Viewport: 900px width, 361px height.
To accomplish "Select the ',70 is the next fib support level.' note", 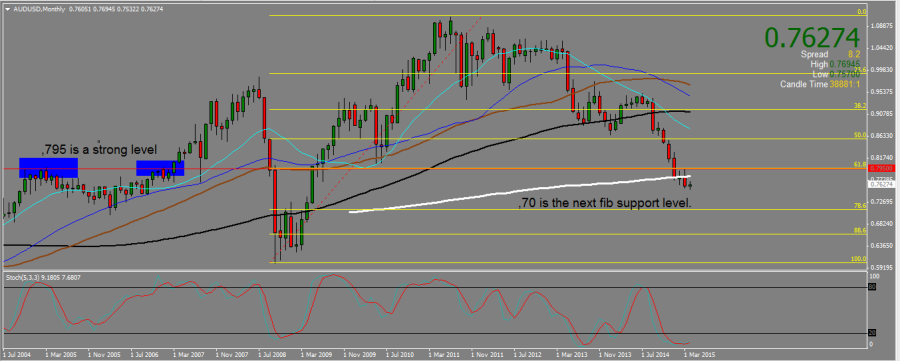I will [x=605, y=203].
